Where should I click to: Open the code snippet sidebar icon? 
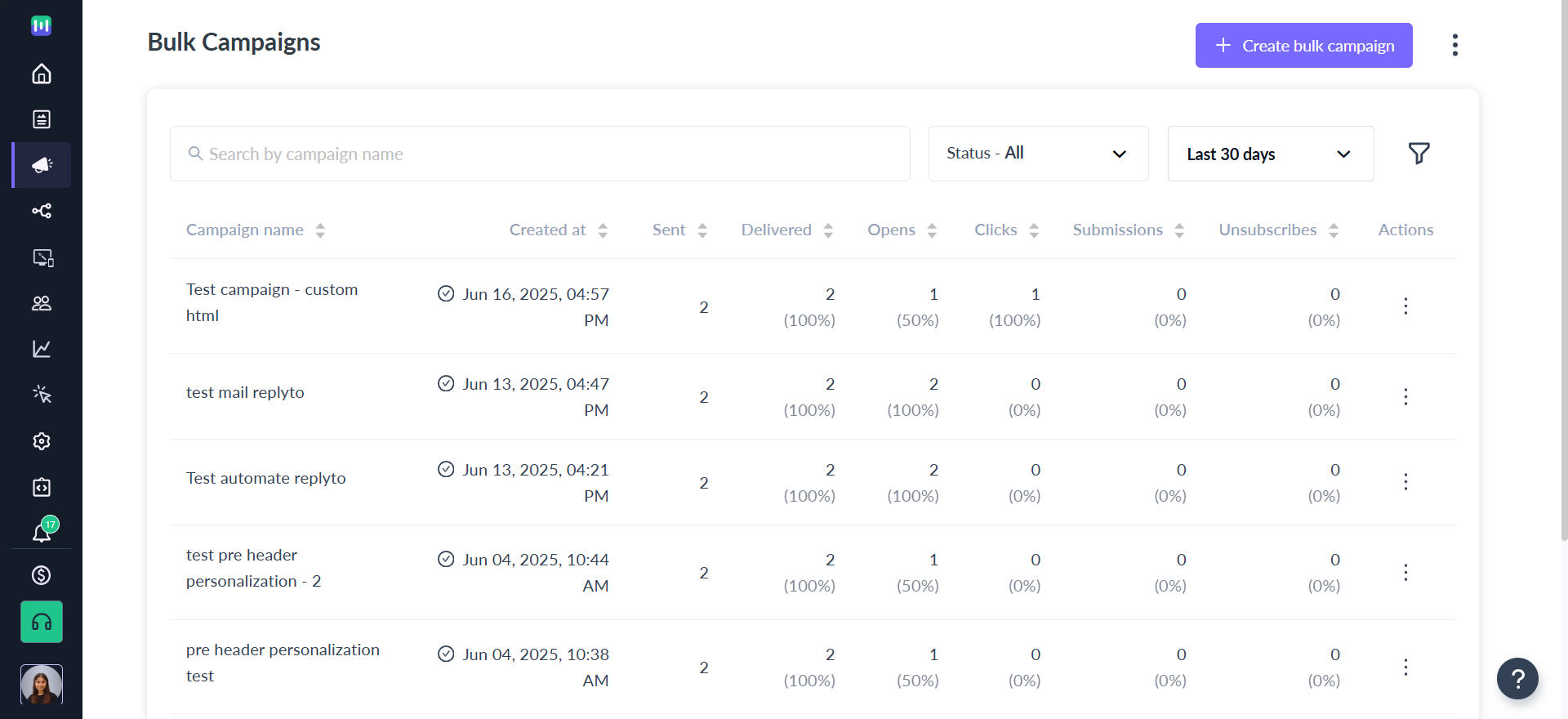[42, 487]
